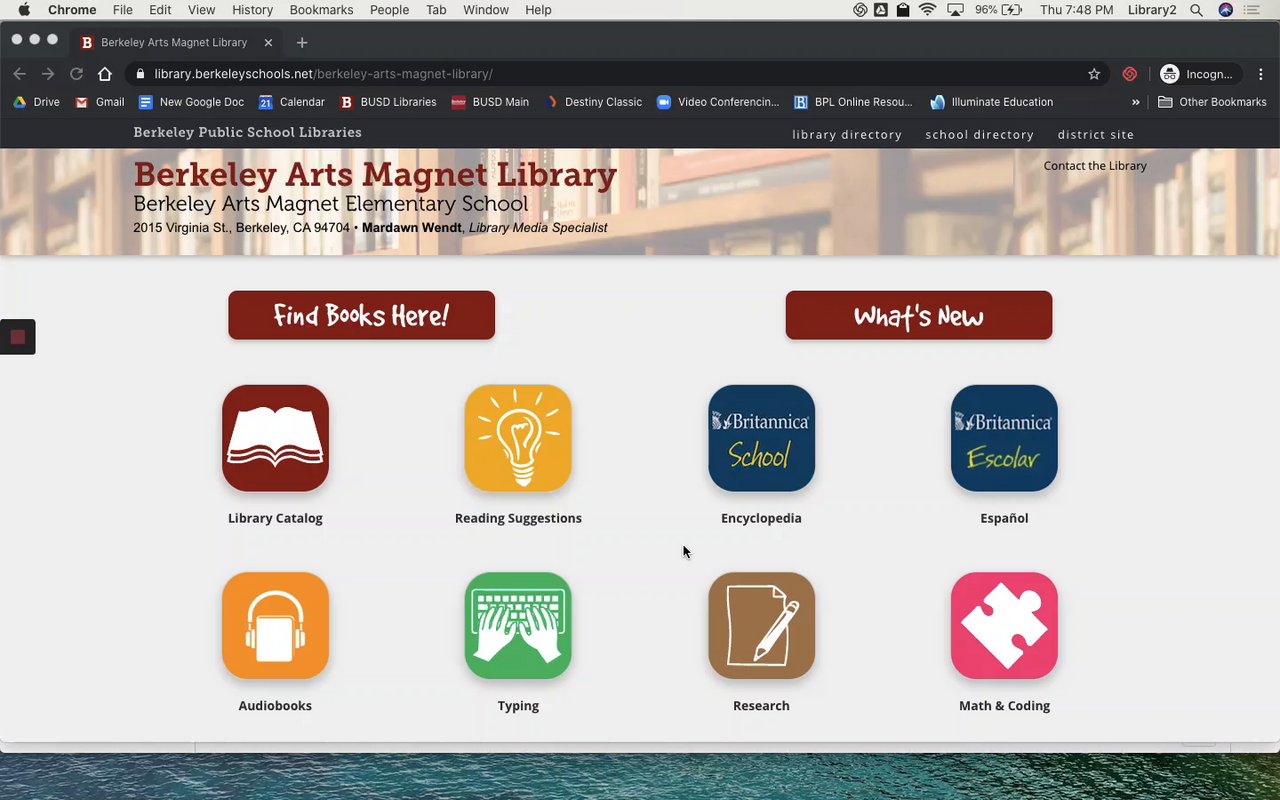
Task: Click the Thu 7:48 PM clock
Action: coord(1076,10)
